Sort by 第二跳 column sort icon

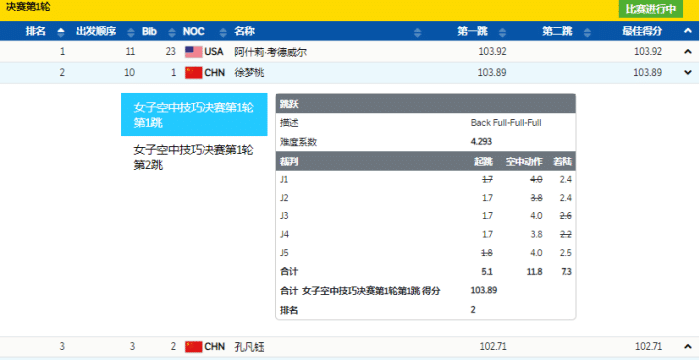(588, 32)
